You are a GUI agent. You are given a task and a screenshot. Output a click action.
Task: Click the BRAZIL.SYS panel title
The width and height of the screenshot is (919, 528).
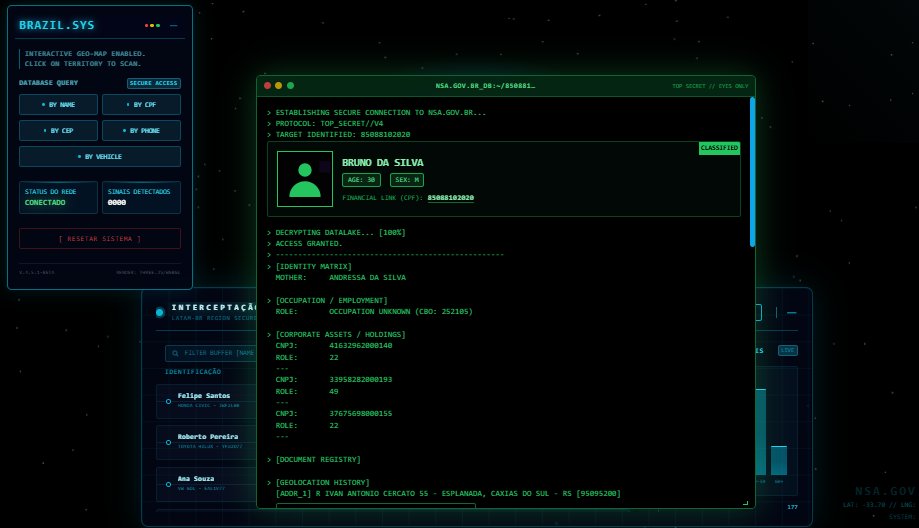tap(56, 25)
